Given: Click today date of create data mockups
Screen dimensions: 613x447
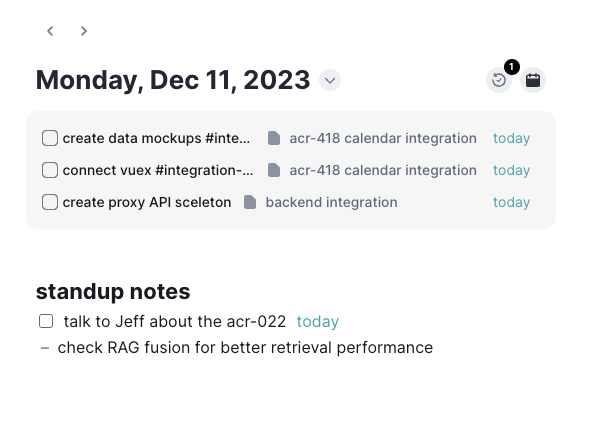Looking at the screenshot, I should coord(511,138).
